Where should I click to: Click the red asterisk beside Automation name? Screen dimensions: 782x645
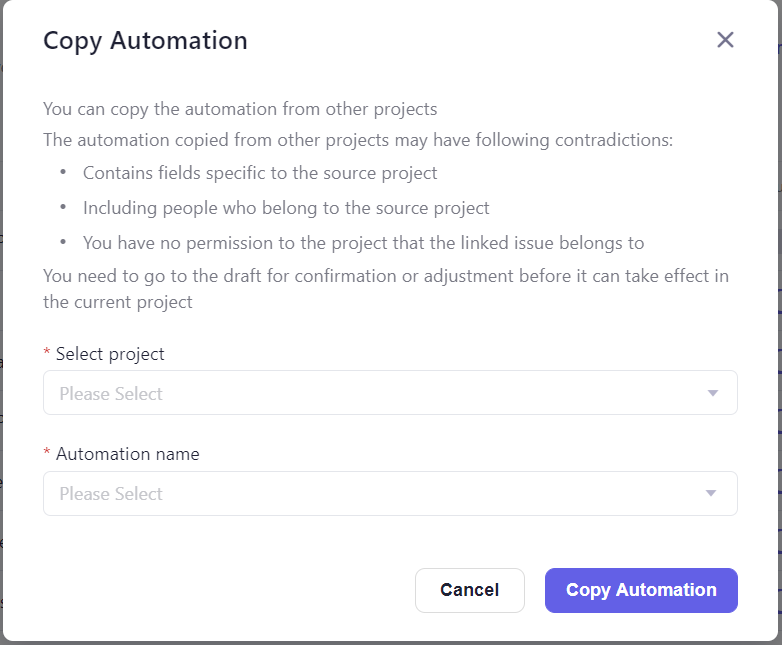click(47, 455)
